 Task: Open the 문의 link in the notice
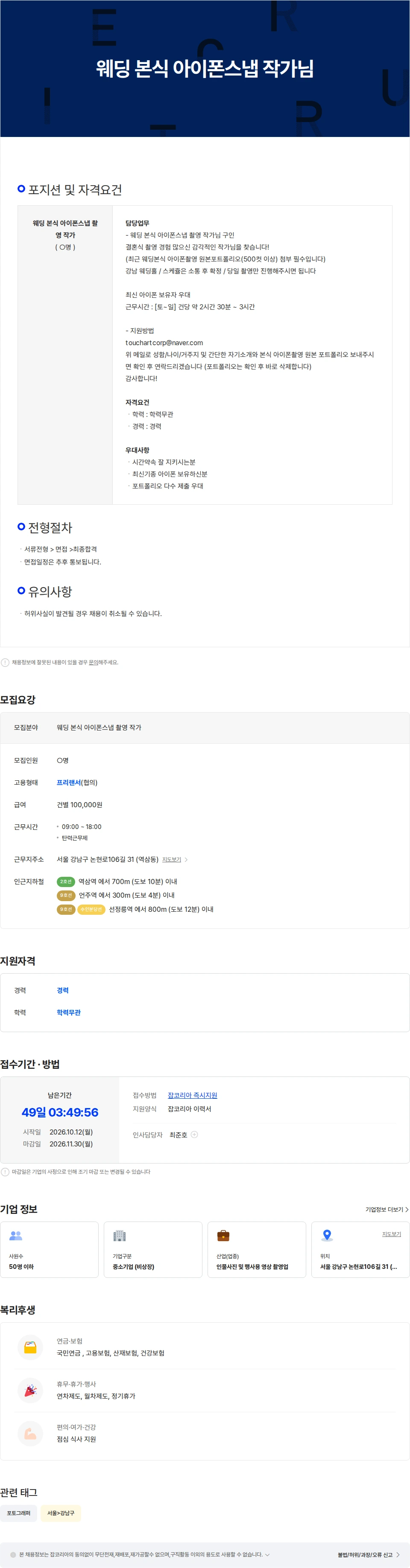[93, 662]
